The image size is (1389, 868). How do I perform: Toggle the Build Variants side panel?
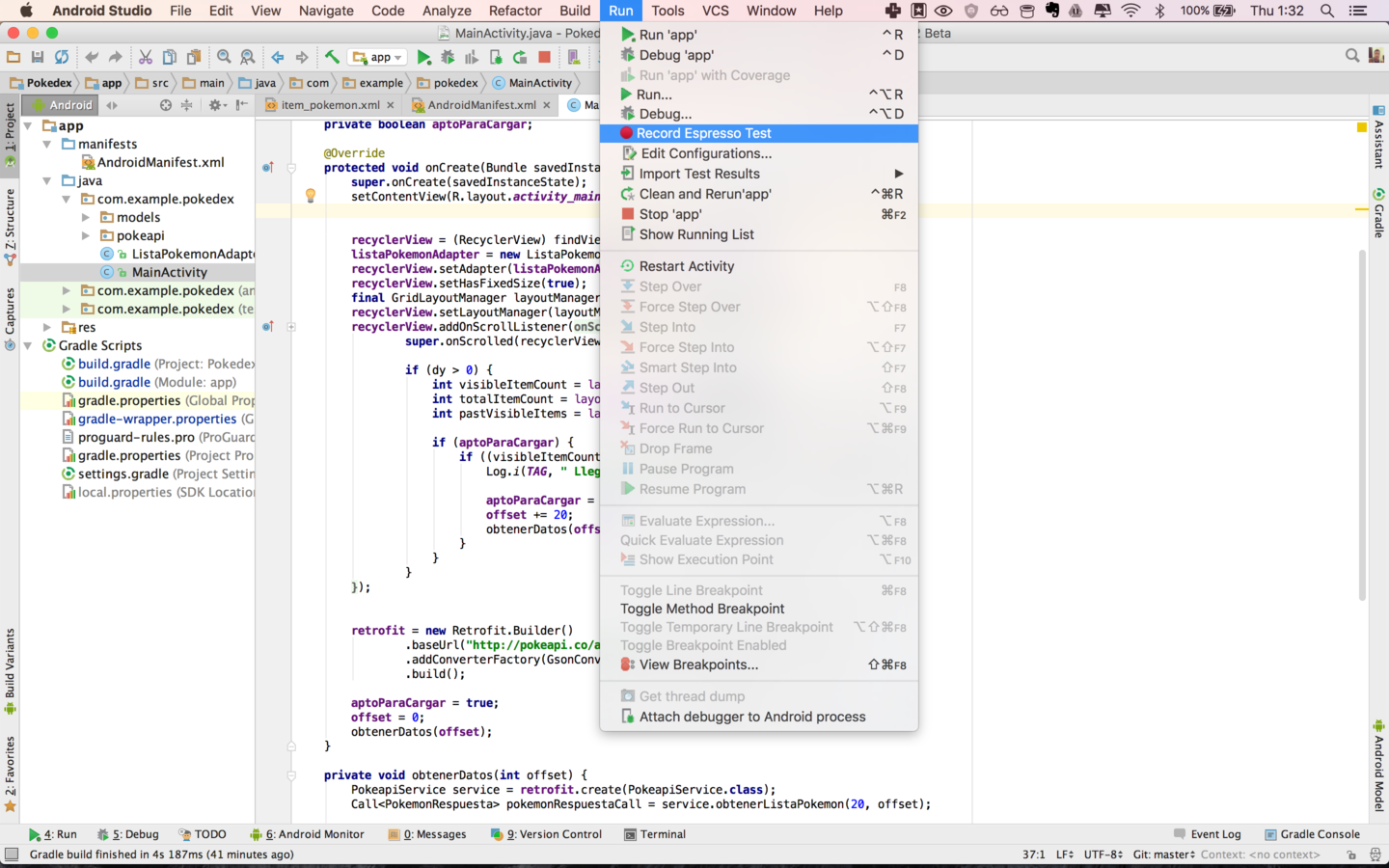click(10, 670)
